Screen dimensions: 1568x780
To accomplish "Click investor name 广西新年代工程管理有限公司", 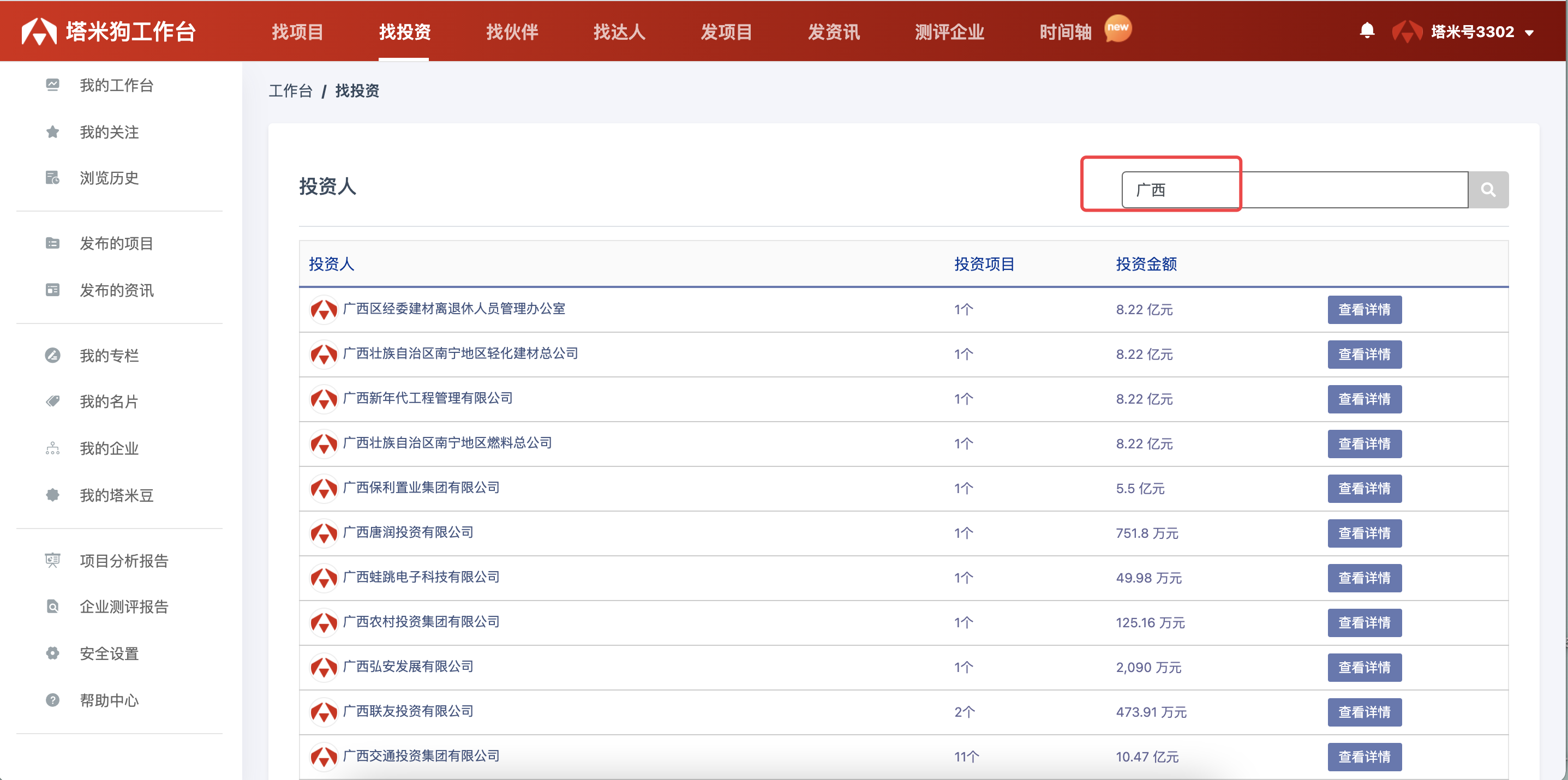I will pyautogui.click(x=427, y=398).
